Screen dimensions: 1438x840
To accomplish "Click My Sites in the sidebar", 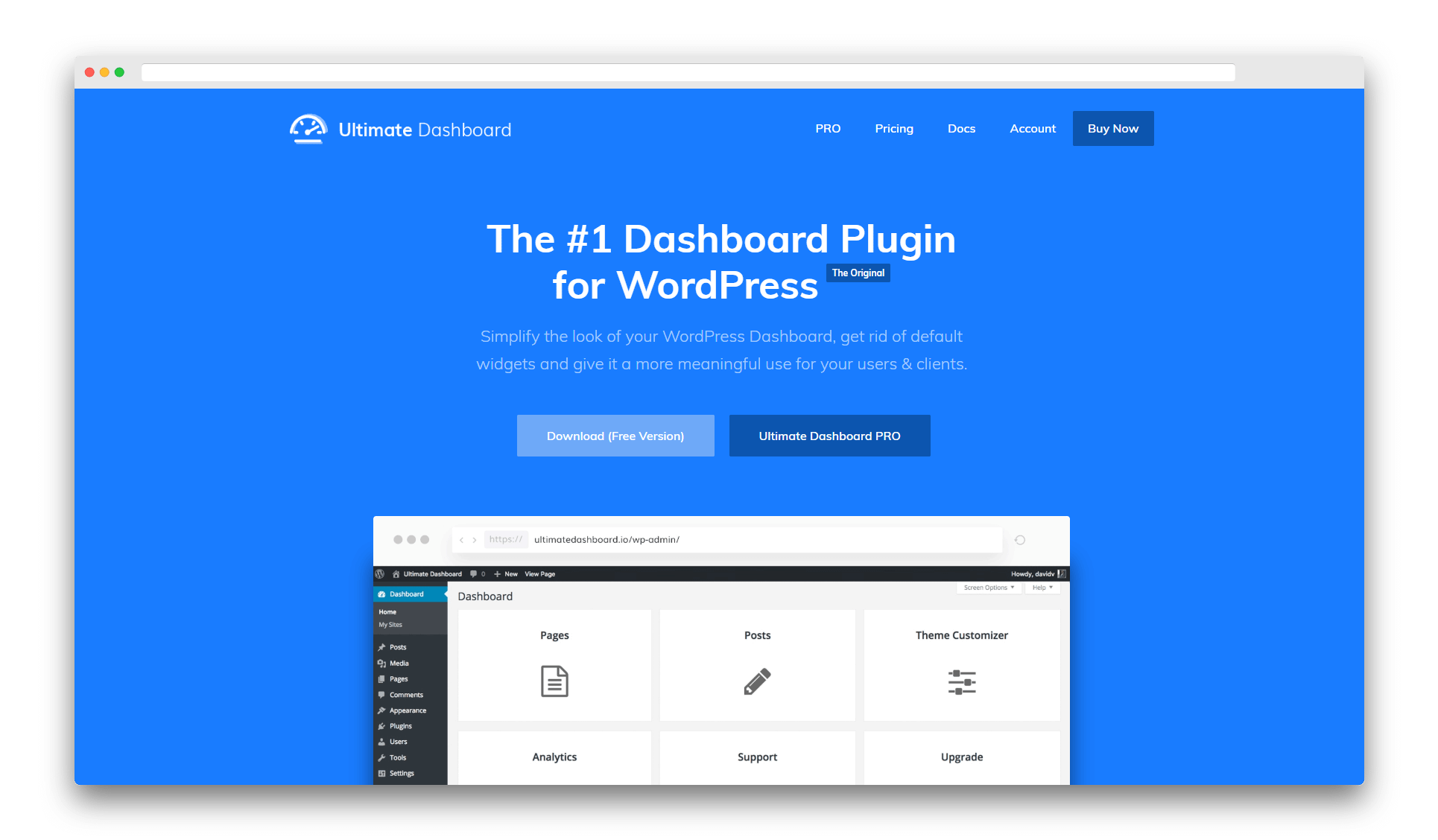I will (x=390, y=625).
